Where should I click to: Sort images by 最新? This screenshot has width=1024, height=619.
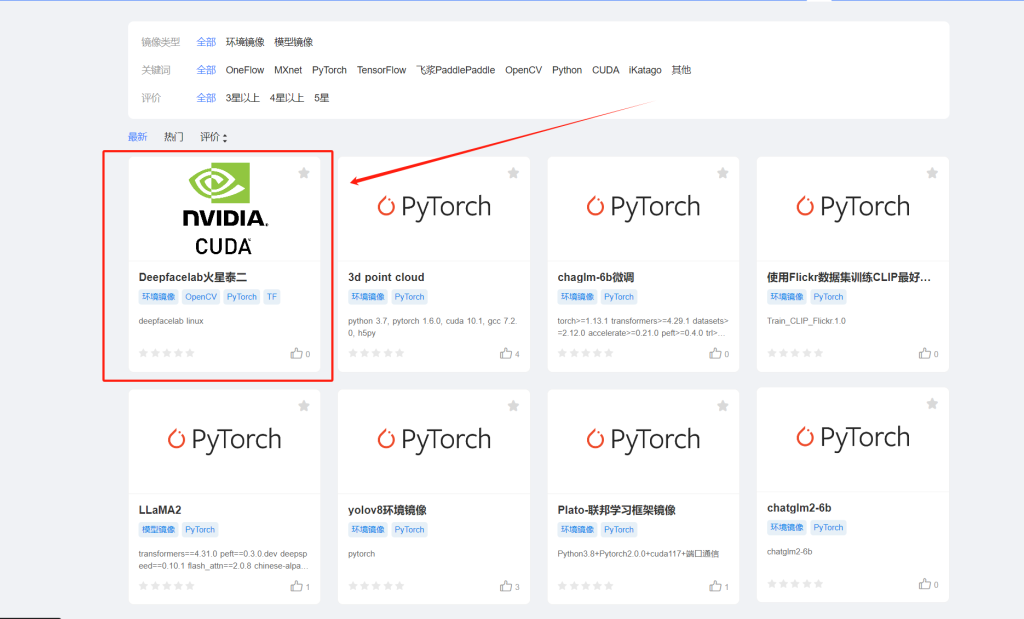pyautogui.click(x=138, y=136)
